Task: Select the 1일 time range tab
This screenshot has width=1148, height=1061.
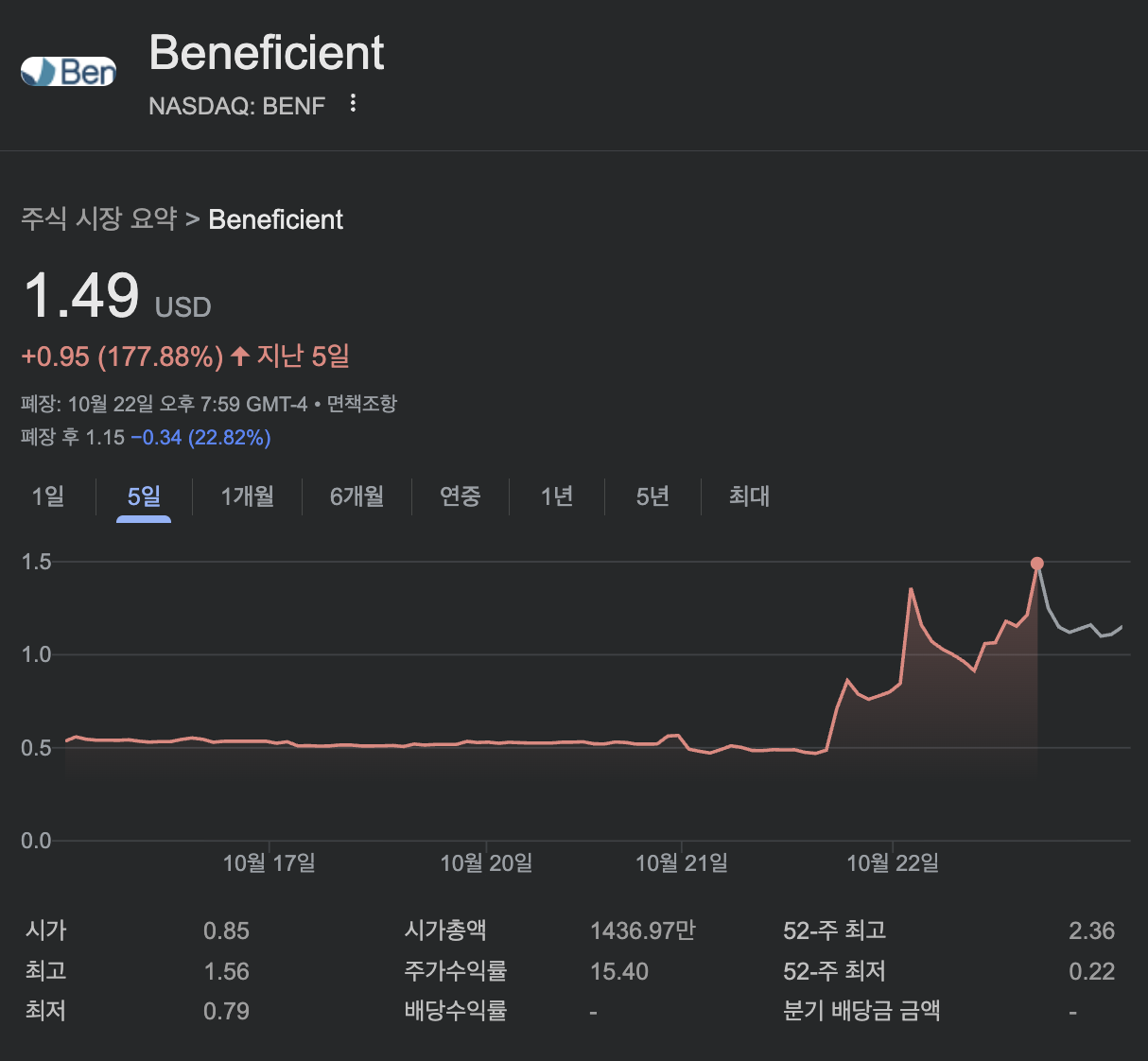Action: [x=48, y=496]
